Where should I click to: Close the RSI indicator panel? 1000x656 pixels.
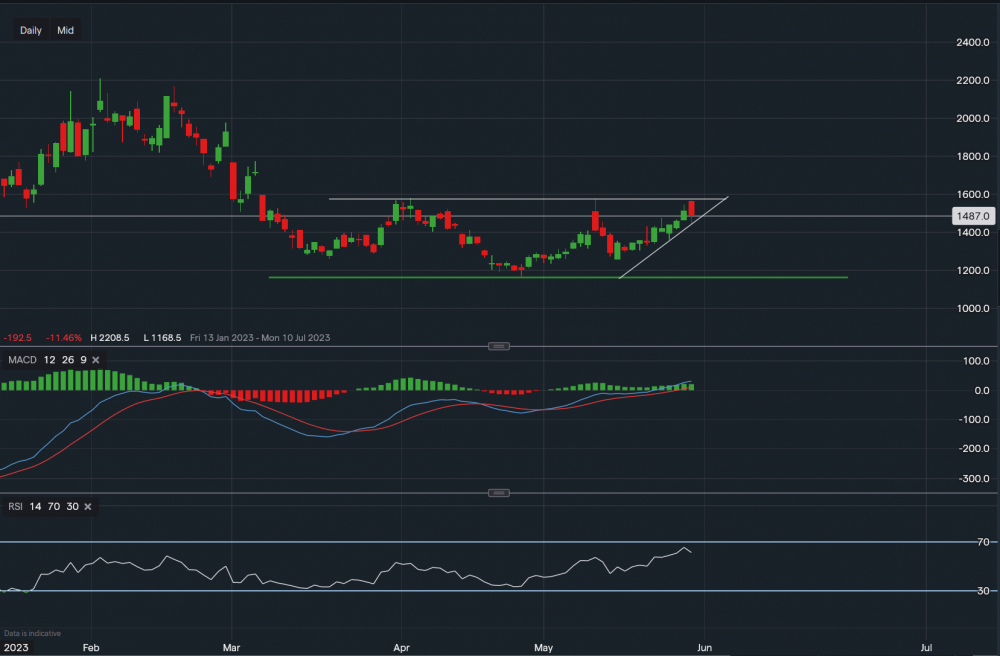coord(87,507)
